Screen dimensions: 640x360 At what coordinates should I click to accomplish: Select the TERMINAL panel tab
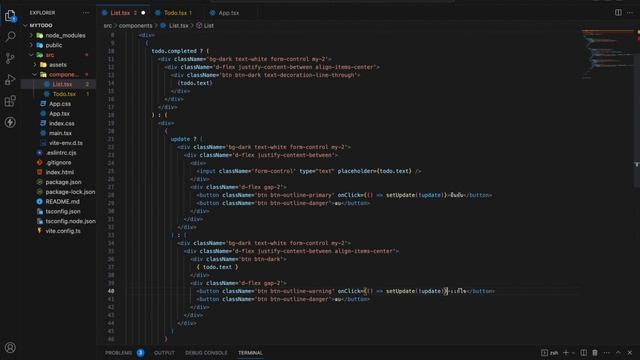click(250, 353)
